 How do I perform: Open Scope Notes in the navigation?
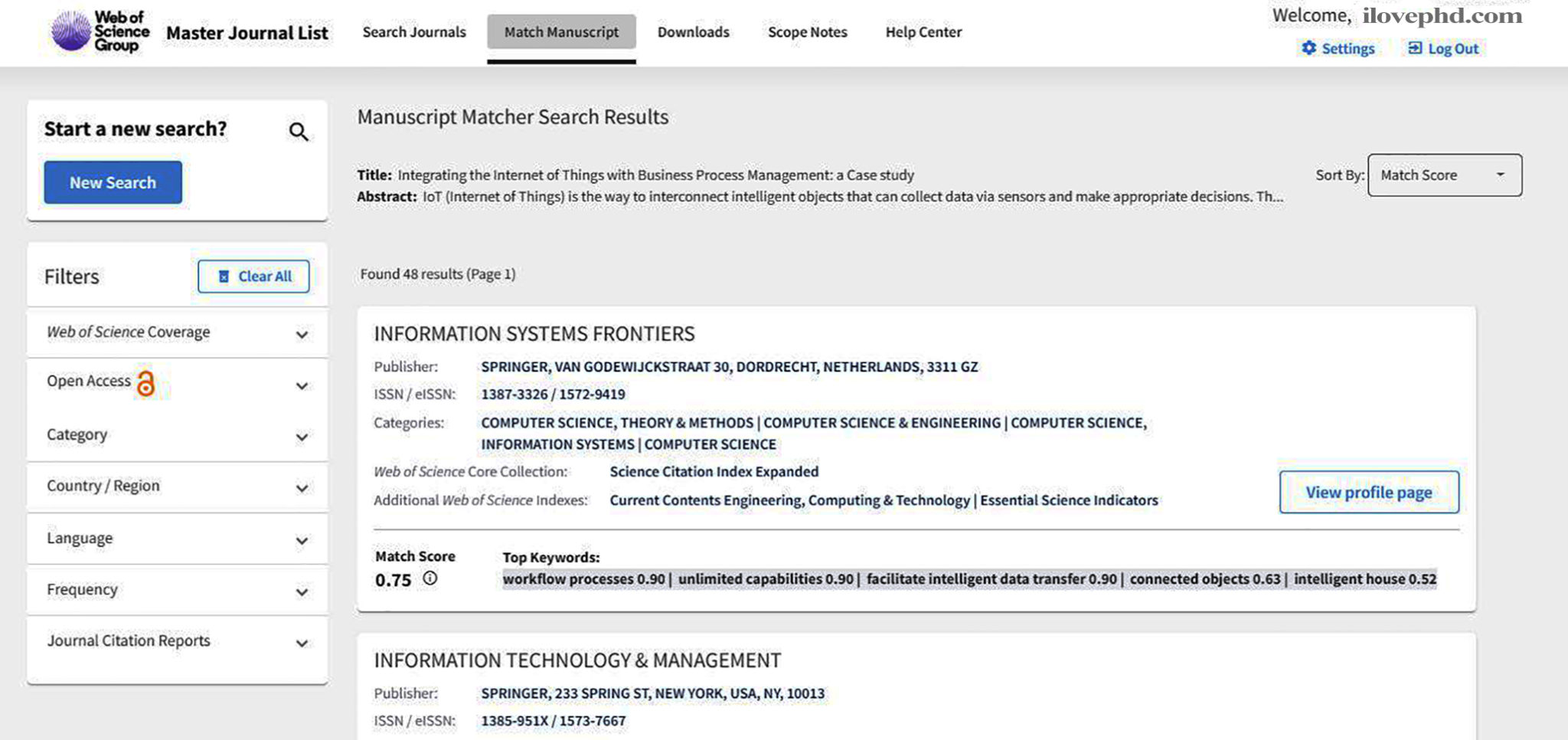click(808, 32)
